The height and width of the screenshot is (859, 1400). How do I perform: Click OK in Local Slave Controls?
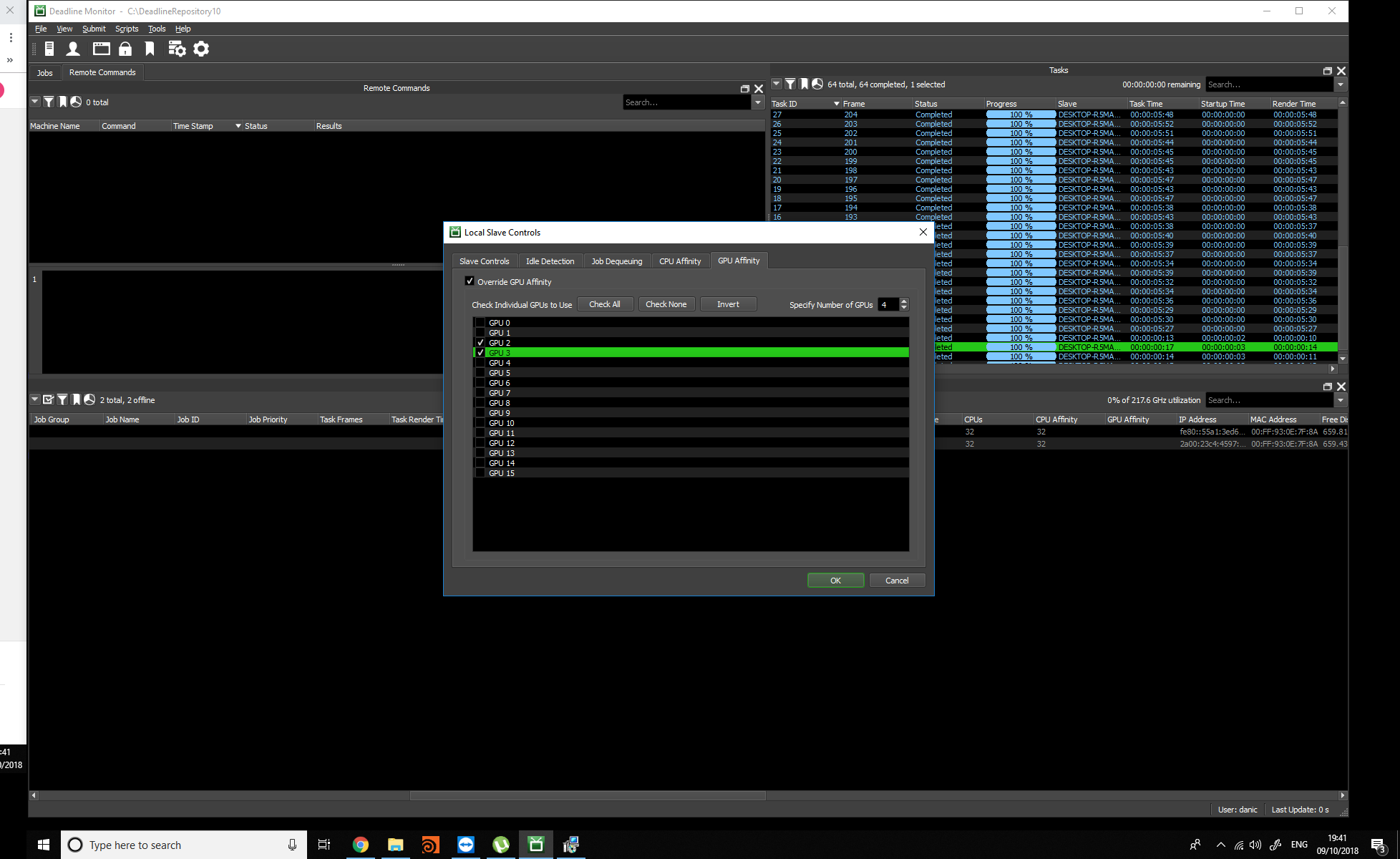point(835,580)
